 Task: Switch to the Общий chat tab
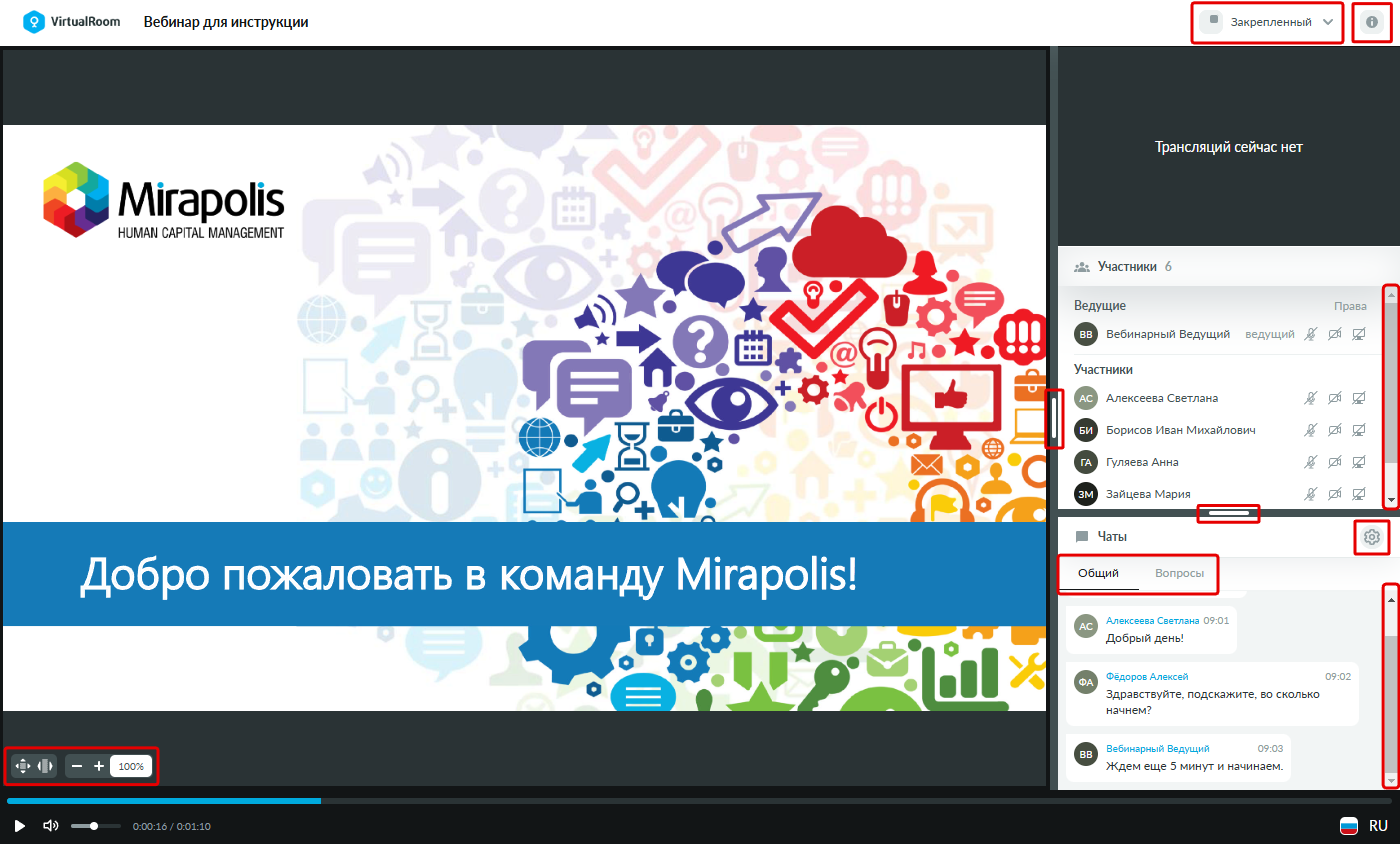click(1098, 574)
